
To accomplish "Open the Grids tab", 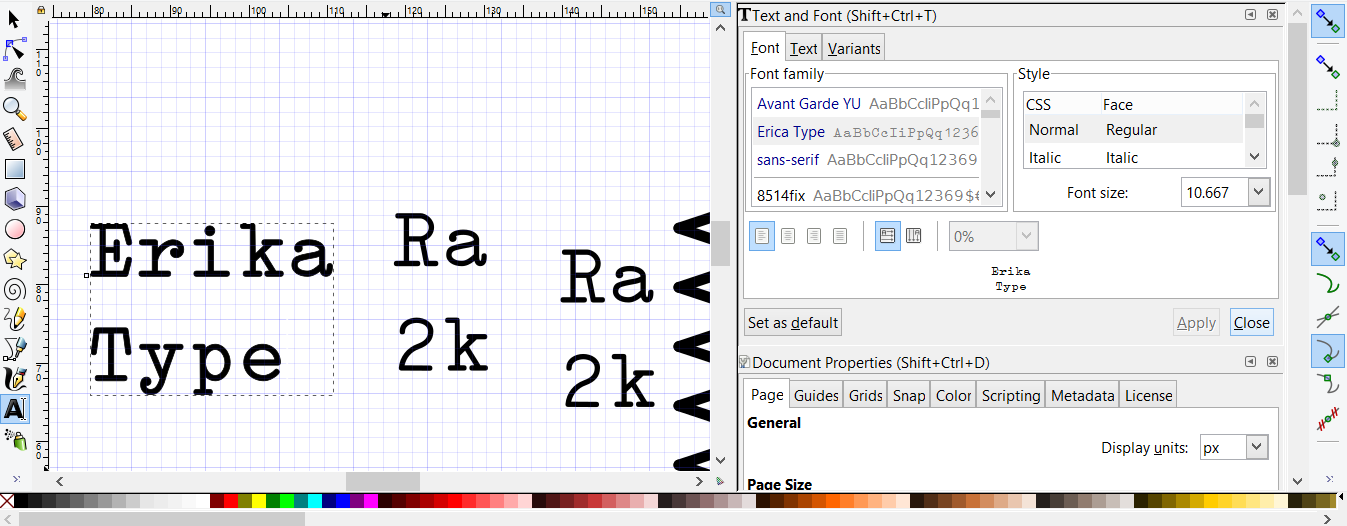I will click(x=866, y=395).
